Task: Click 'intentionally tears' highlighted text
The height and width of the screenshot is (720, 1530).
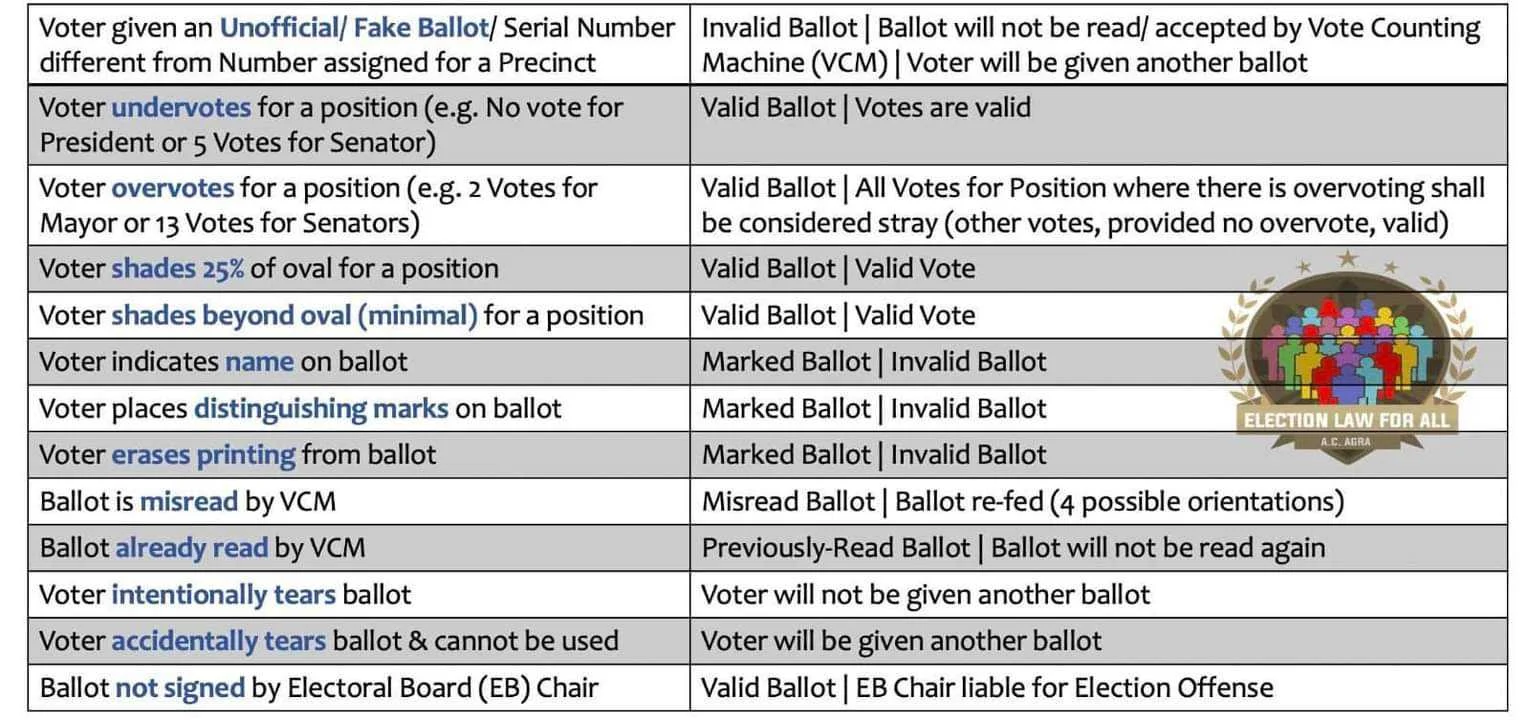Action: click(x=223, y=594)
